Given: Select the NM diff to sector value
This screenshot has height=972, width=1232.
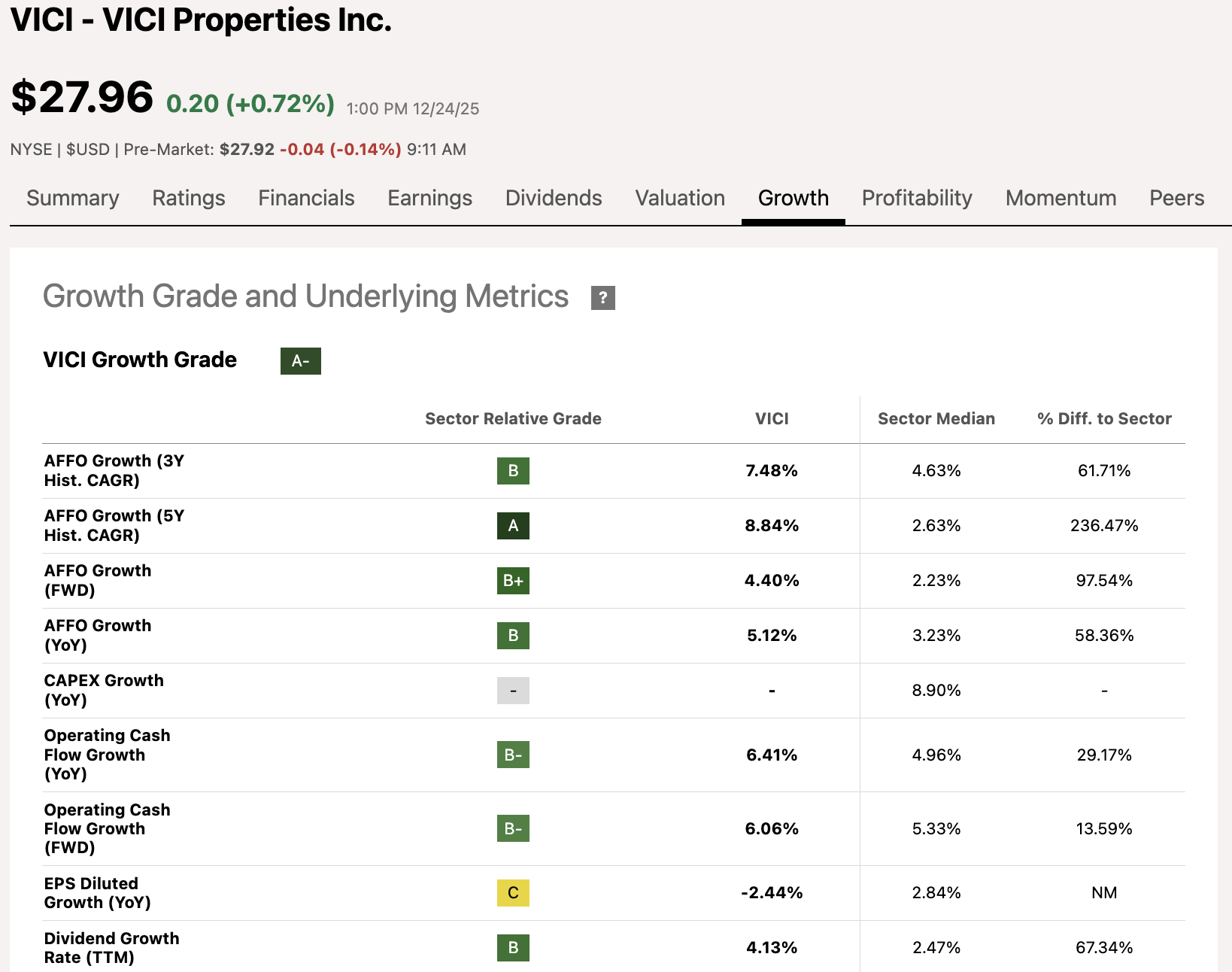Looking at the screenshot, I should click(x=1104, y=893).
